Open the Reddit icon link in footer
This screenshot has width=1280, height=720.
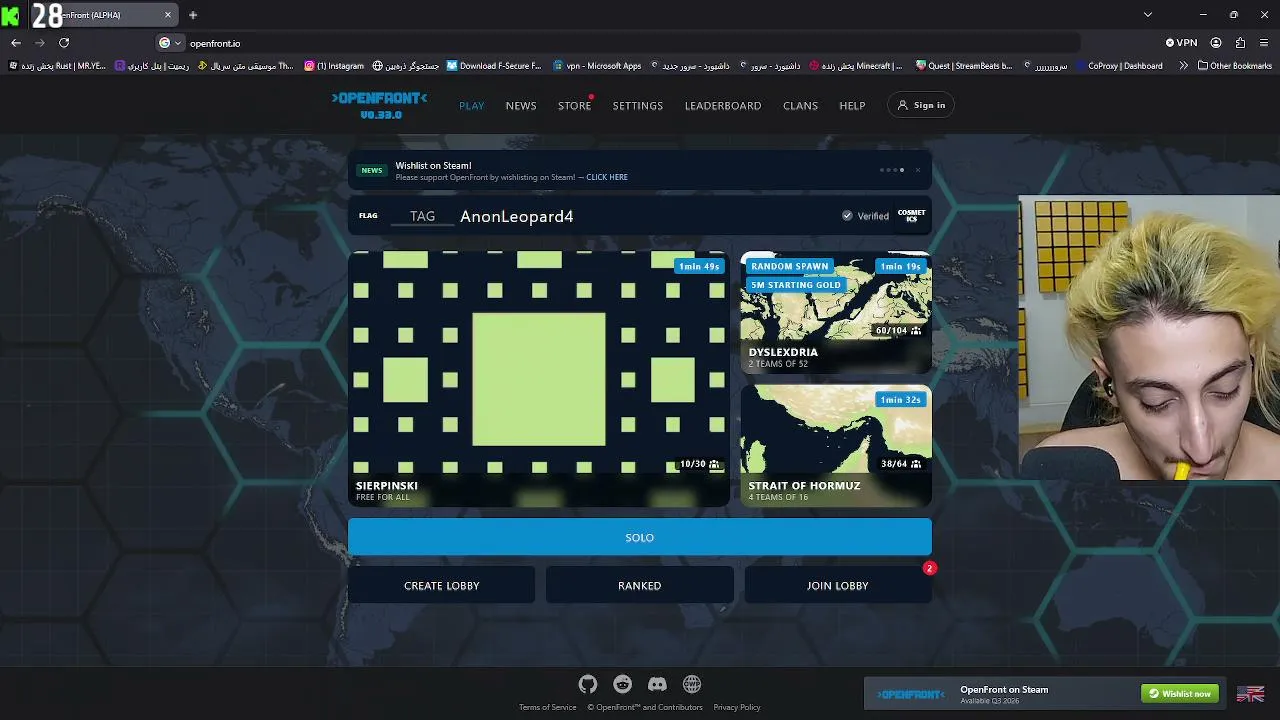[623, 684]
